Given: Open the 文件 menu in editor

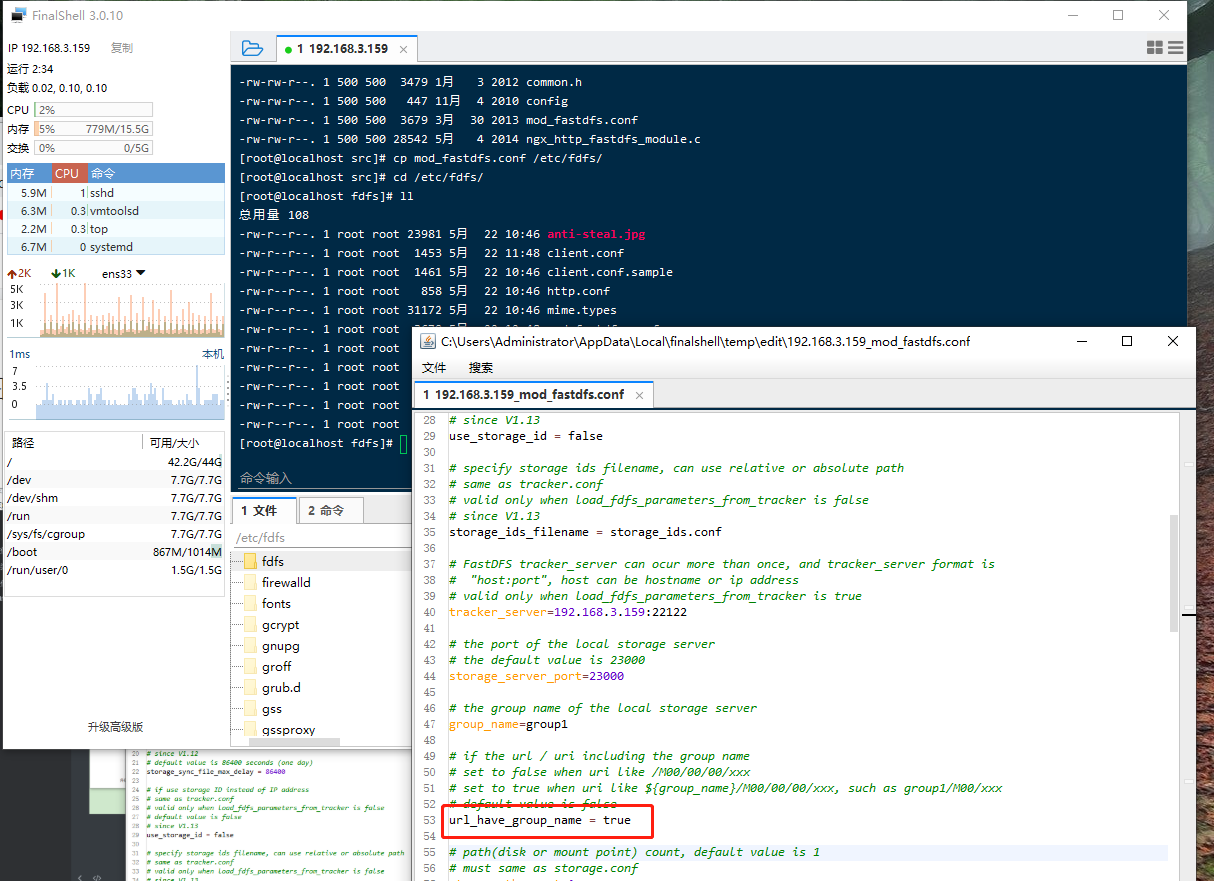Looking at the screenshot, I should coord(434,368).
